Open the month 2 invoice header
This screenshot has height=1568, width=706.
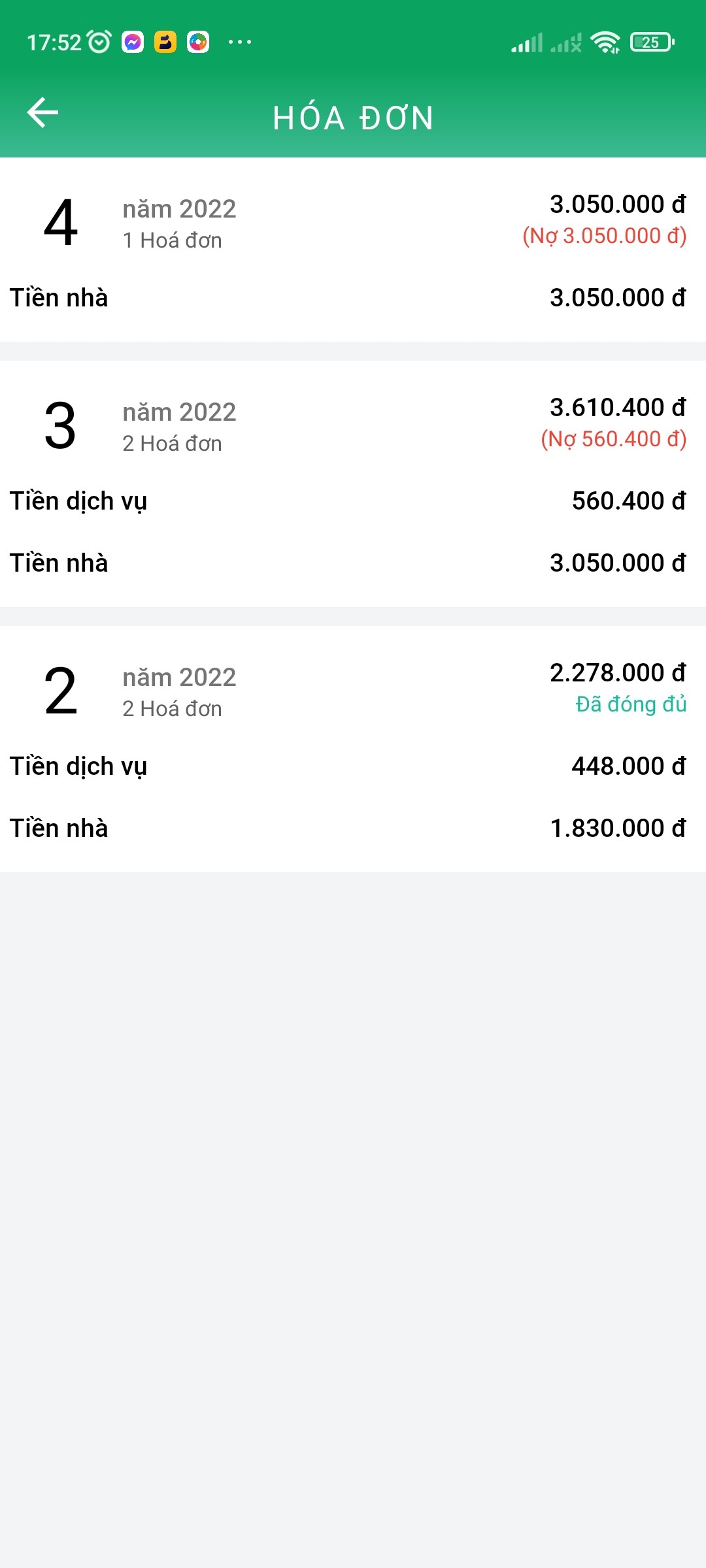point(353,691)
